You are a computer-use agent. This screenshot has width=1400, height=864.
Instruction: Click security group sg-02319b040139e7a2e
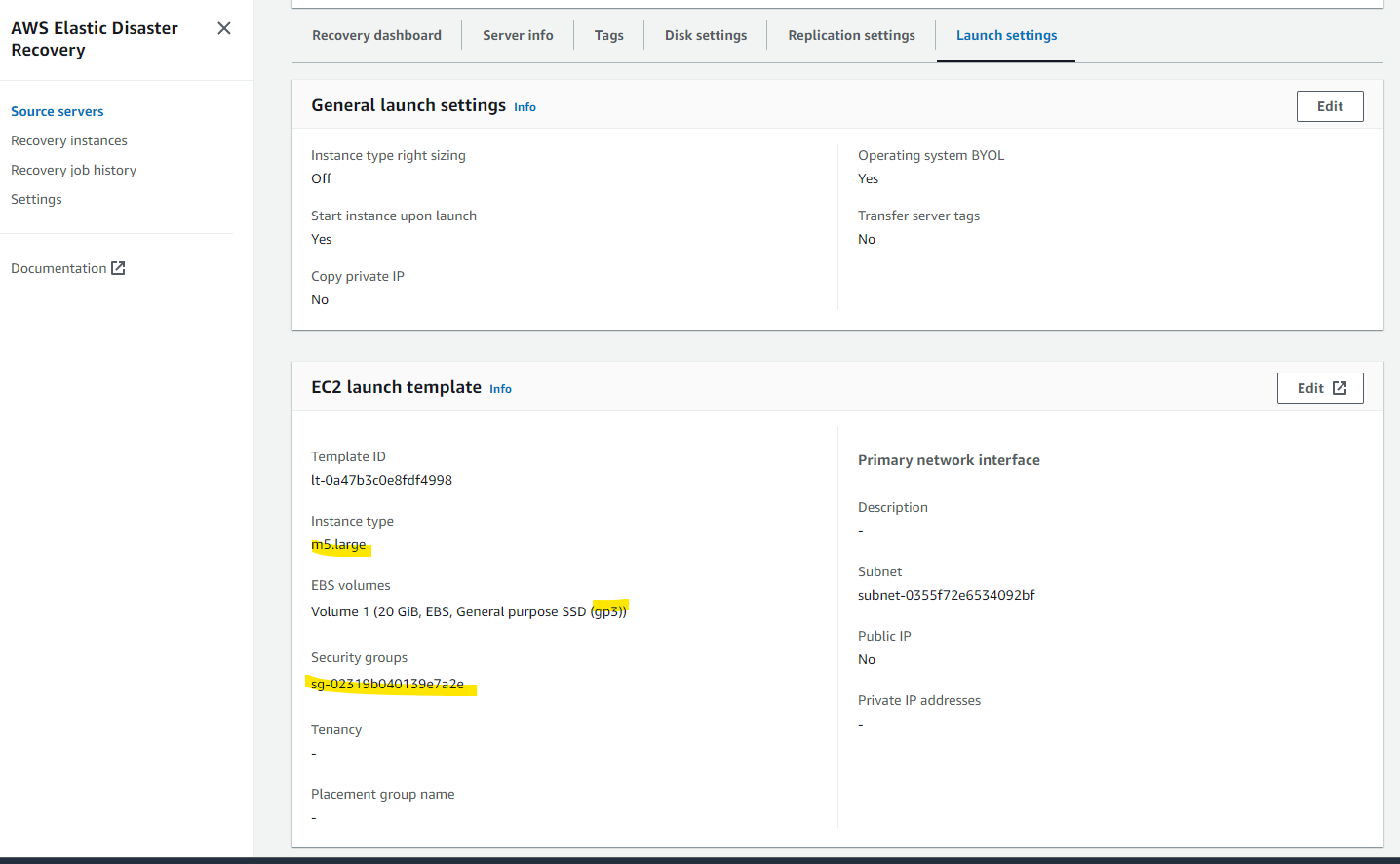pyautogui.click(x=388, y=684)
